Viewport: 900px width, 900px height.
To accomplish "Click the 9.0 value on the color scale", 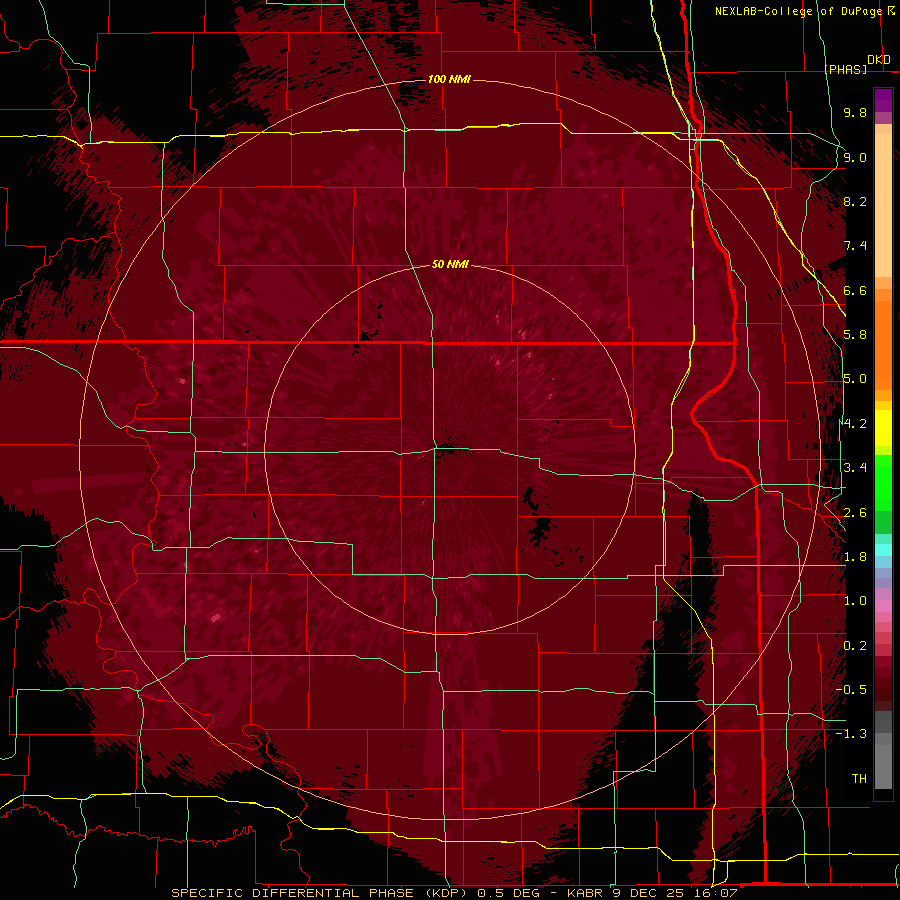I will 855,157.
